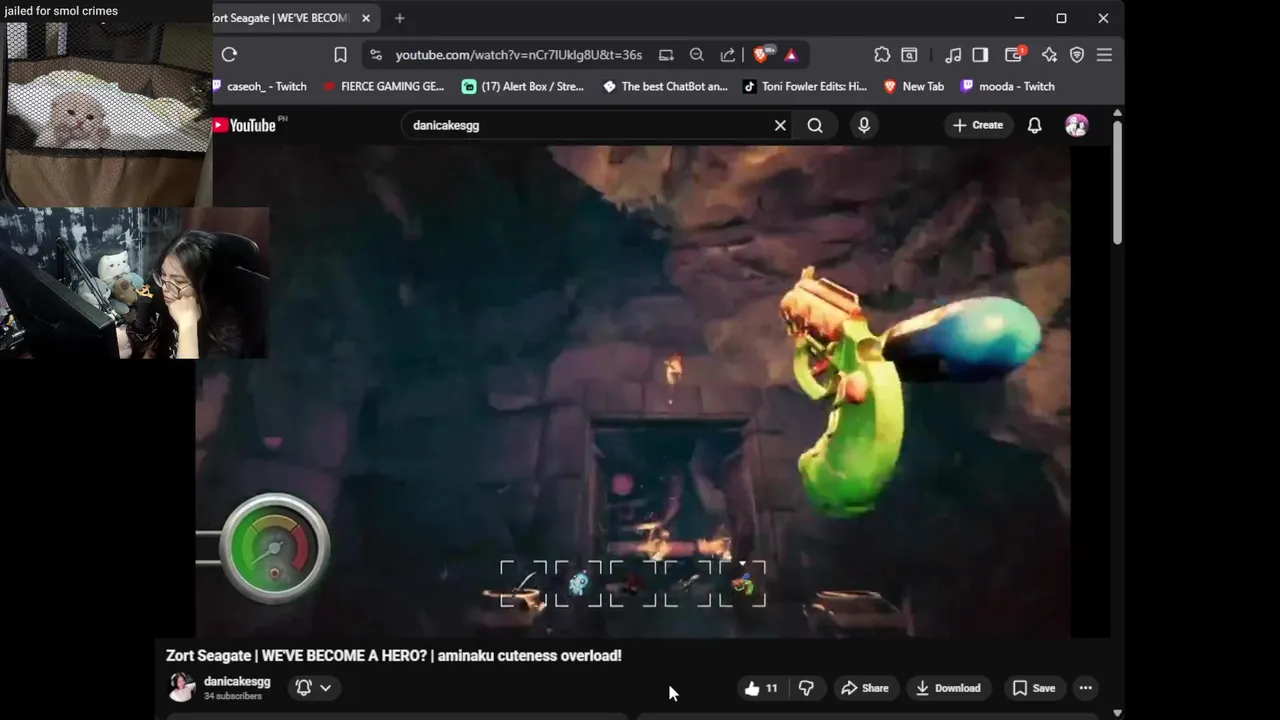Open Brave Rewards triangle icon
This screenshot has width=1280, height=720.
pyautogui.click(x=791, y=55)
